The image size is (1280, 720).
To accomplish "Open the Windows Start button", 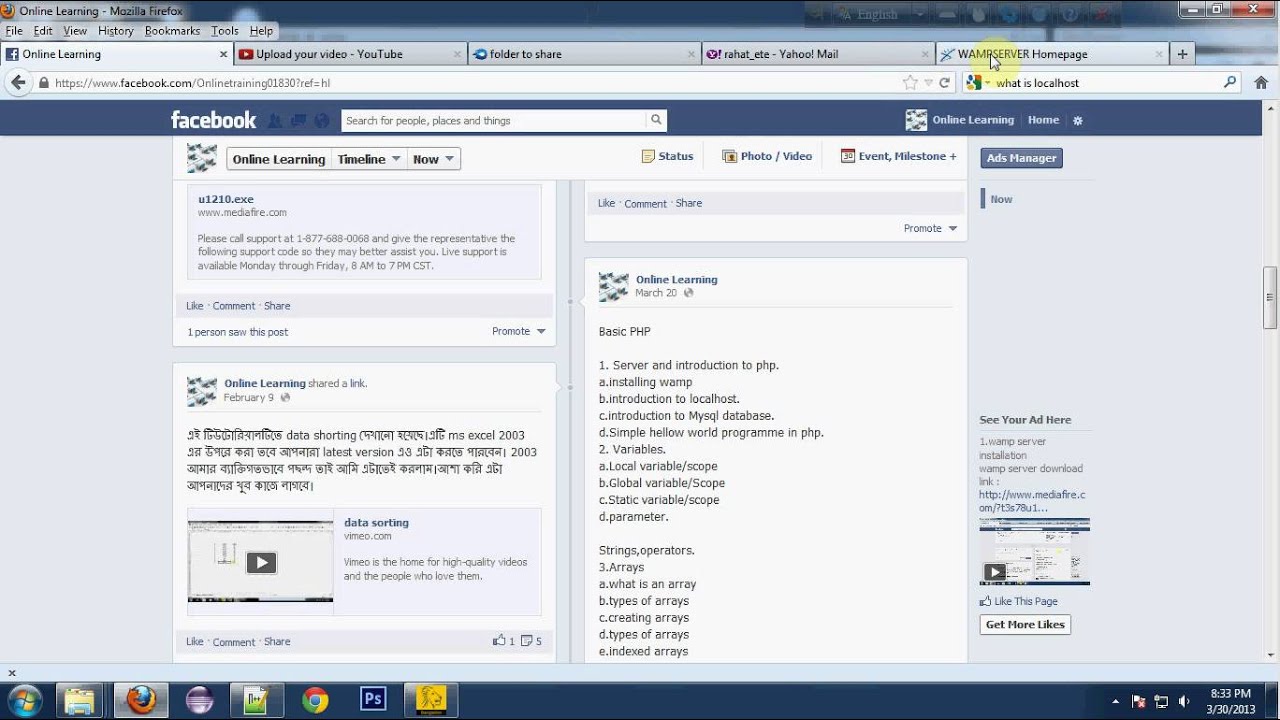I will point(24,699).
